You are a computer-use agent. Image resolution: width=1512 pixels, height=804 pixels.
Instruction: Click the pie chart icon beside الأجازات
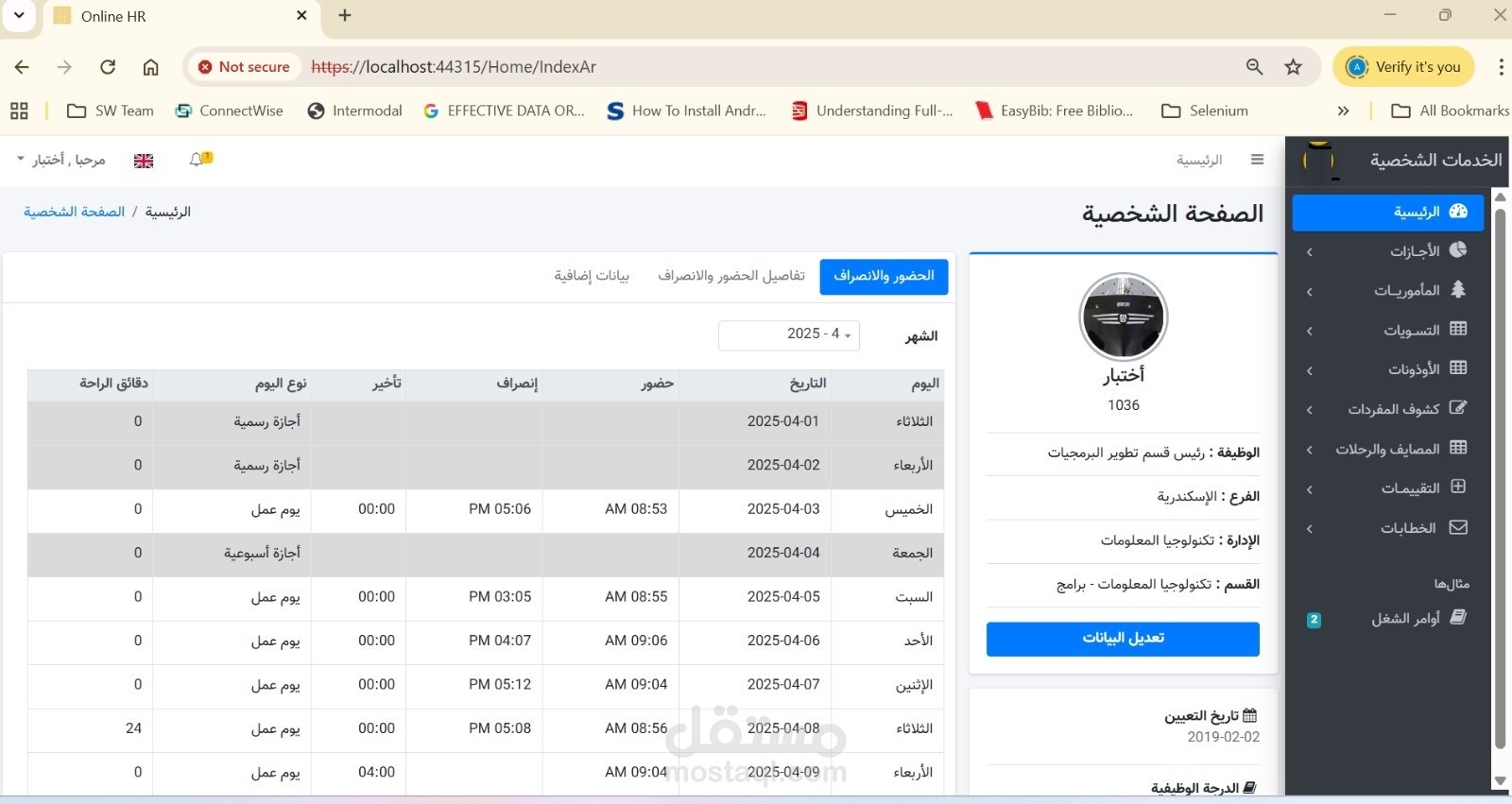[1458, 249]
